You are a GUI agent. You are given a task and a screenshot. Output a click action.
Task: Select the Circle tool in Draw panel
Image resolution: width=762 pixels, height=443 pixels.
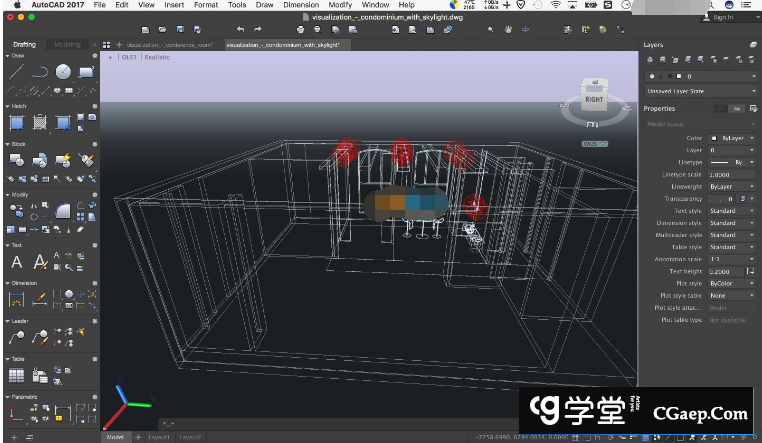pyautogui.click(x=63, y=72)
